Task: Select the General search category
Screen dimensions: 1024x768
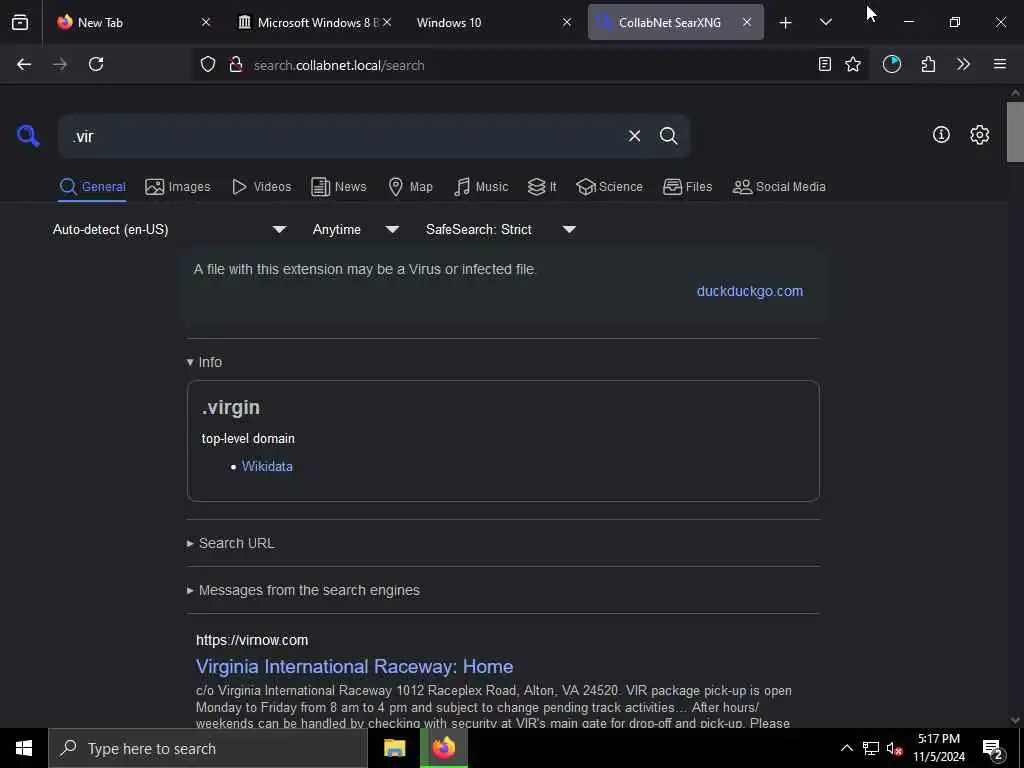Action: pyautogui.click(x=92, y=187)
